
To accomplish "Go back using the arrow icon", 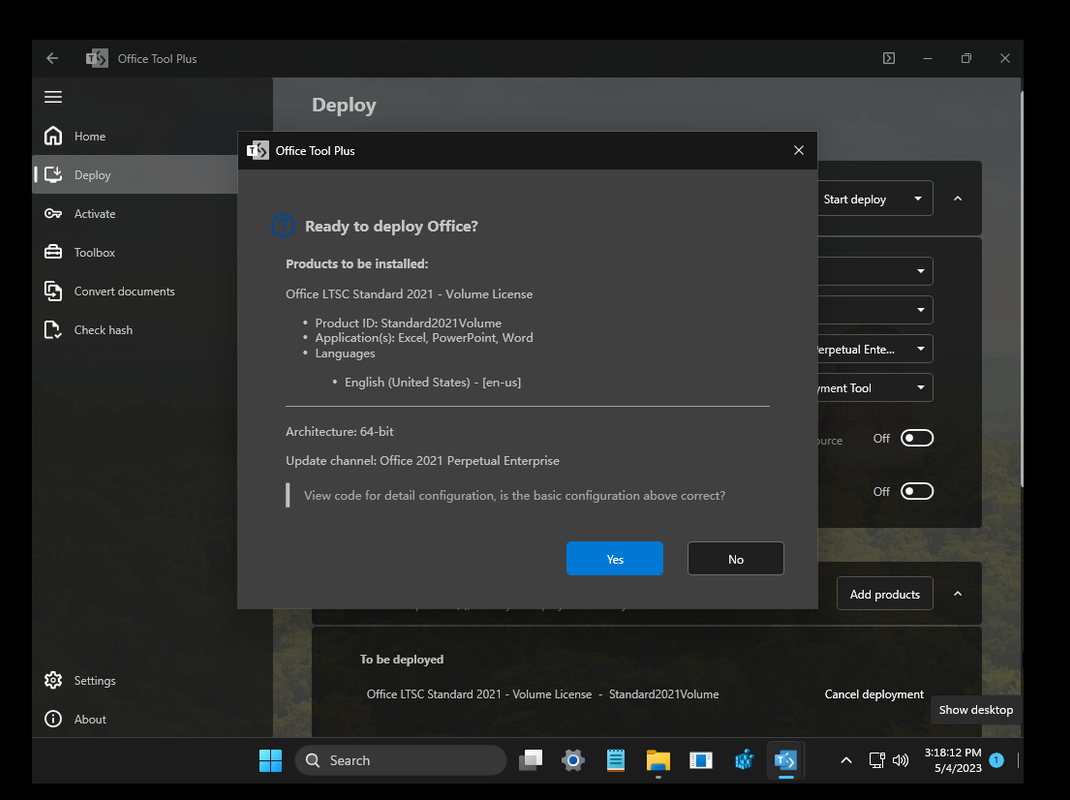I will coord(53,59).
